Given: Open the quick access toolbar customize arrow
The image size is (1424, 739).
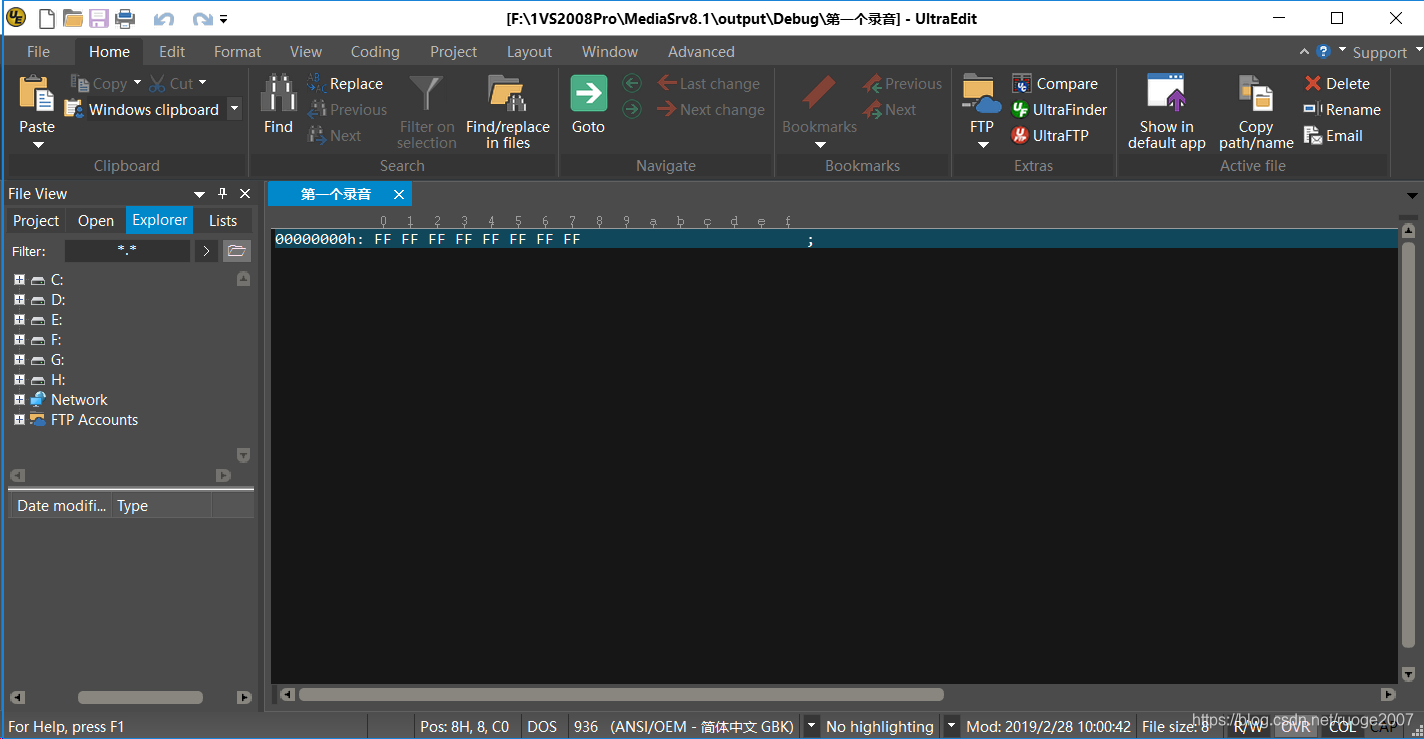Looking at the screenshot, I should click(x=223, y=19).
